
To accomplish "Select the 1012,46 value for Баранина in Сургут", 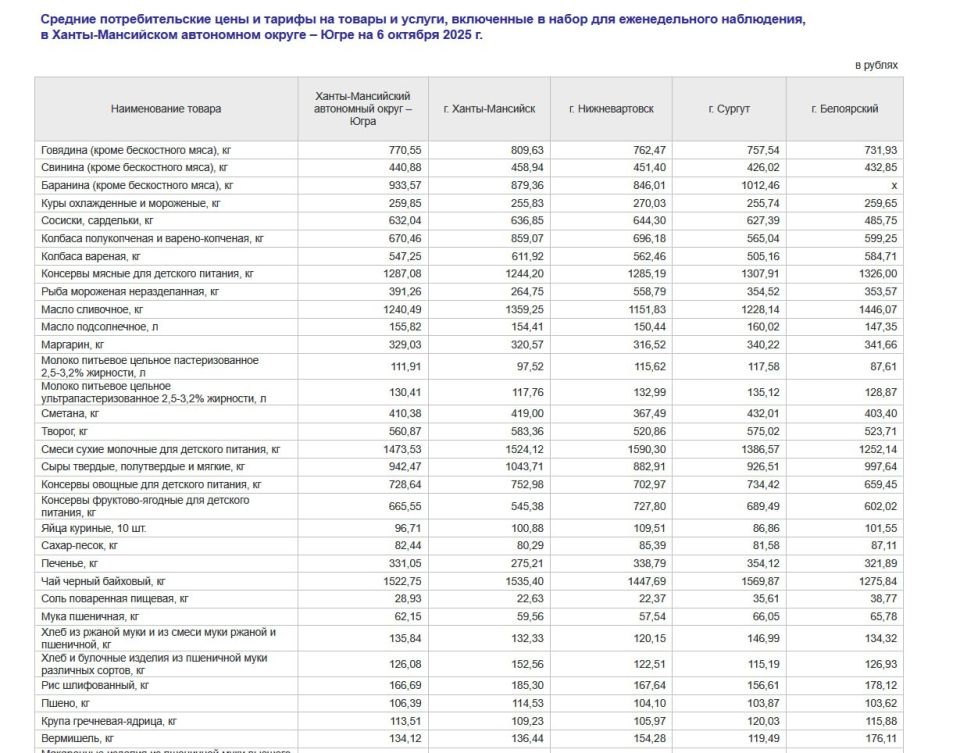I will pos(755,186).
